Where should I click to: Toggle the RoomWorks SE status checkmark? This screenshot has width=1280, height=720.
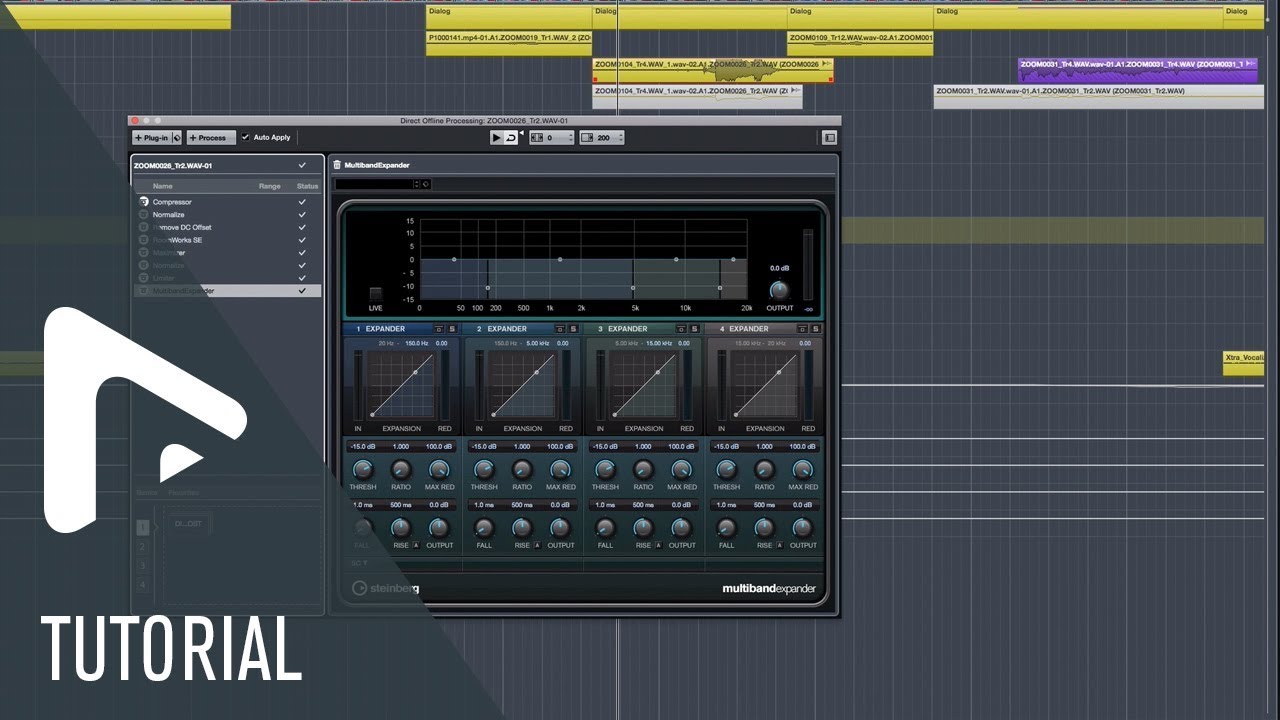pos(302,240)
